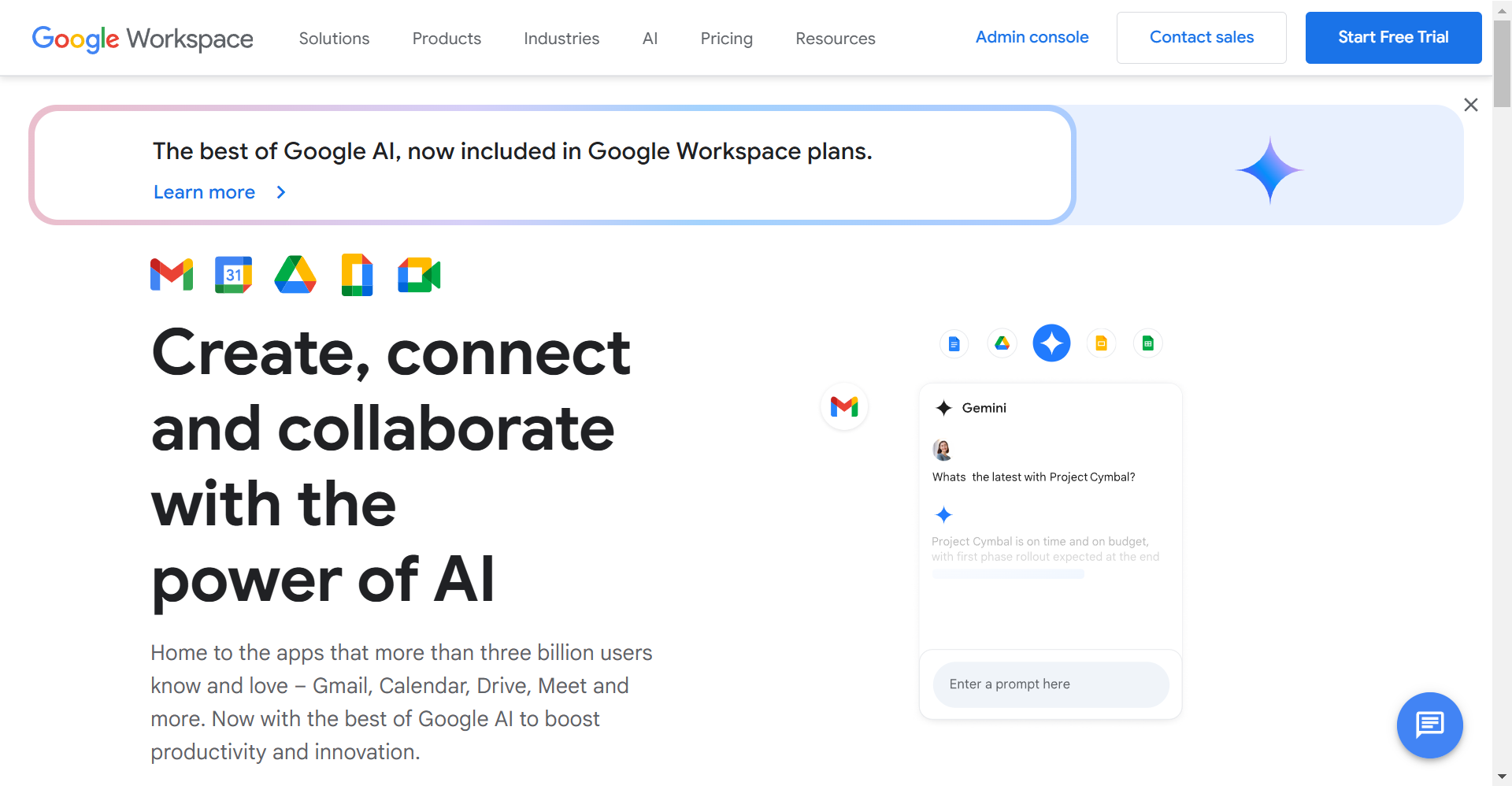Click the Google Docs icon in hero row
1512x786 pixels.
point(357,275)
